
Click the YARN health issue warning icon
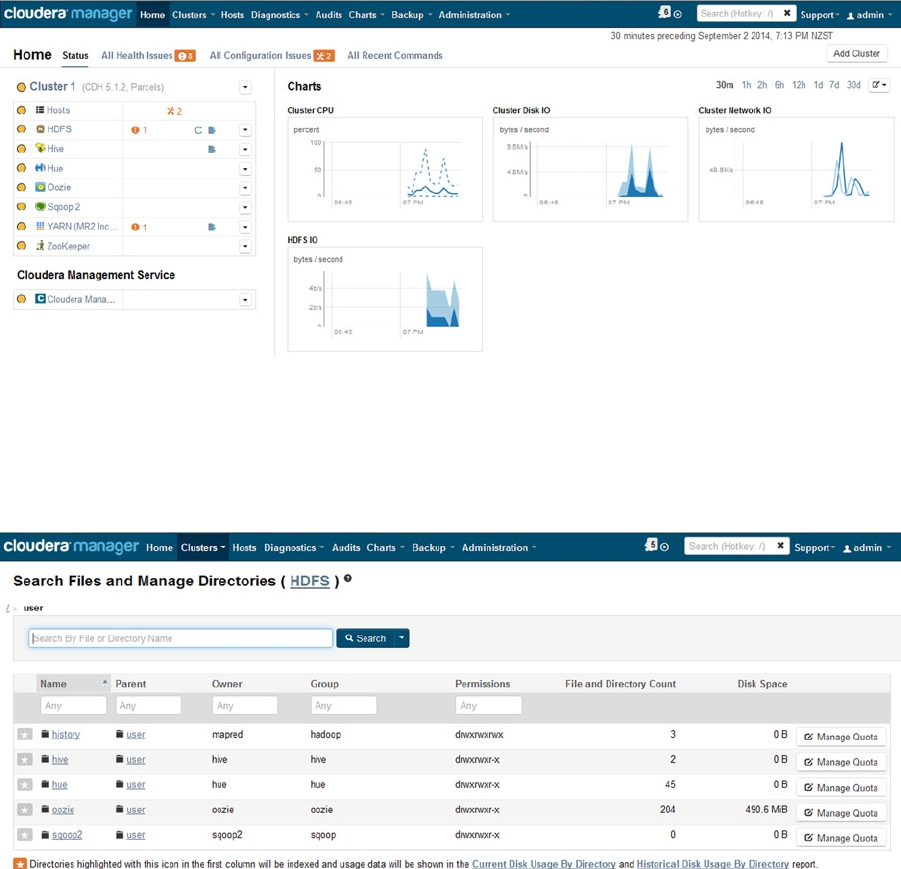135,227
